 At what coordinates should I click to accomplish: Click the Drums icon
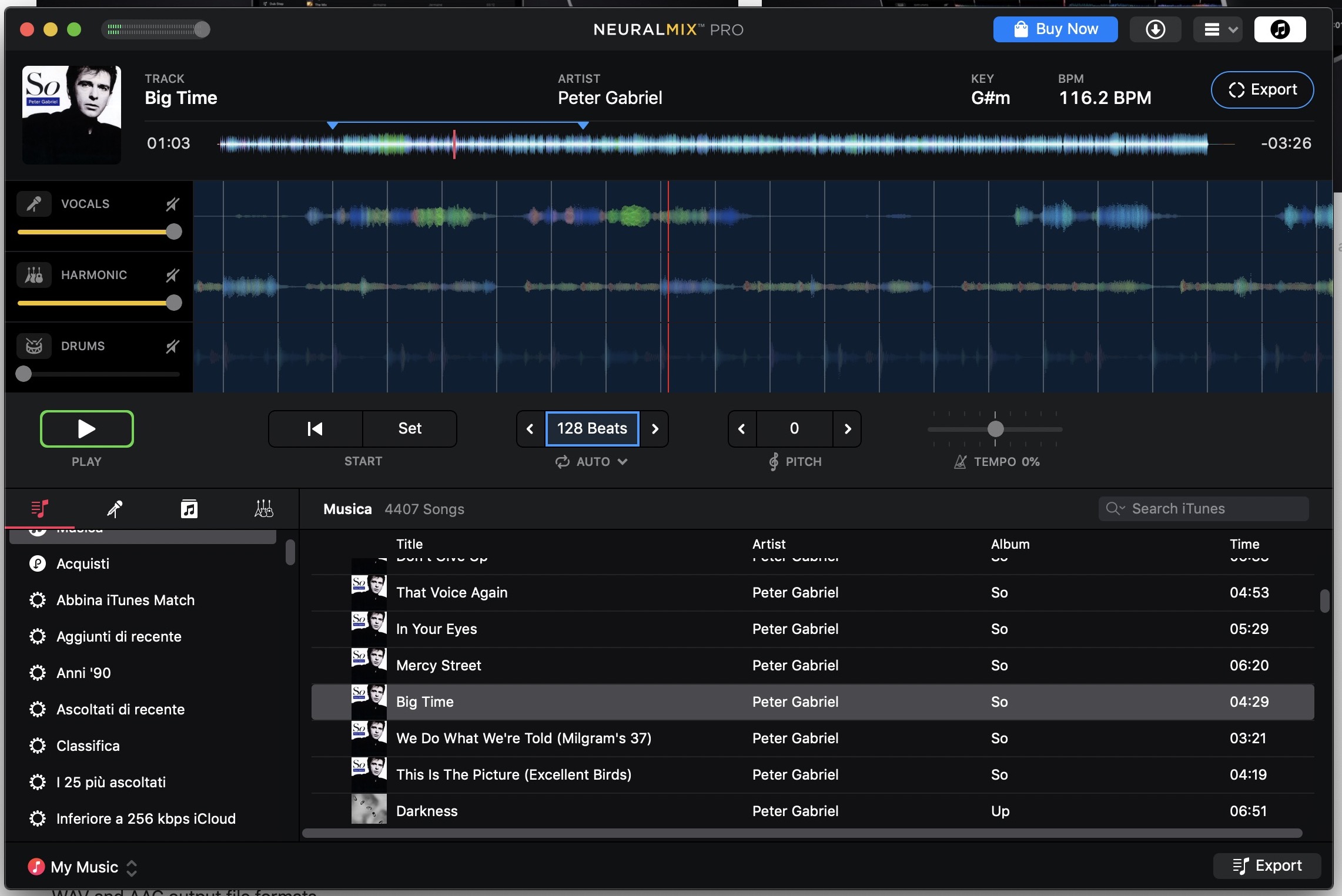(34, 346)
